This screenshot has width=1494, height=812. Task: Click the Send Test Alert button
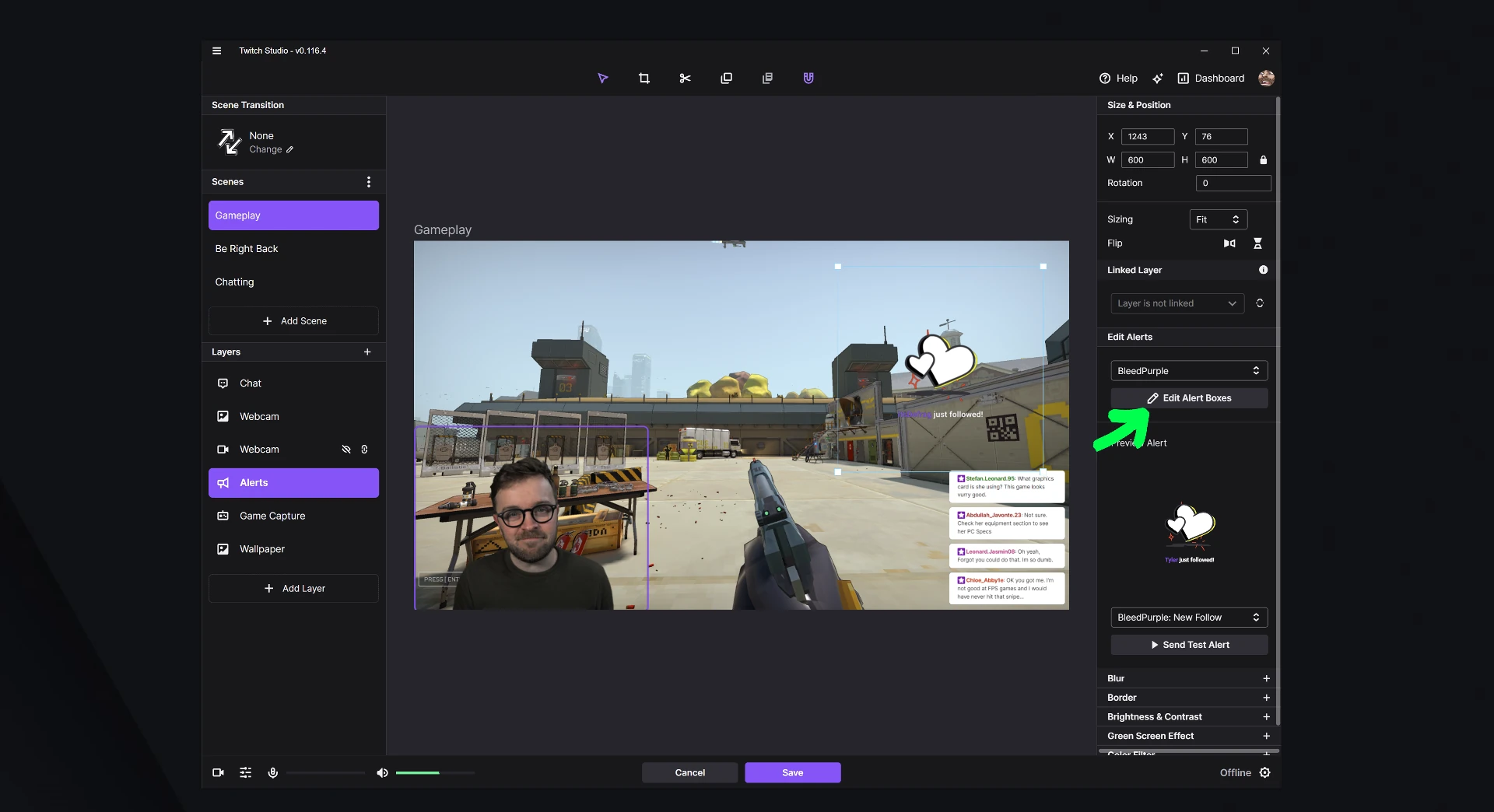coord(1188,644)
